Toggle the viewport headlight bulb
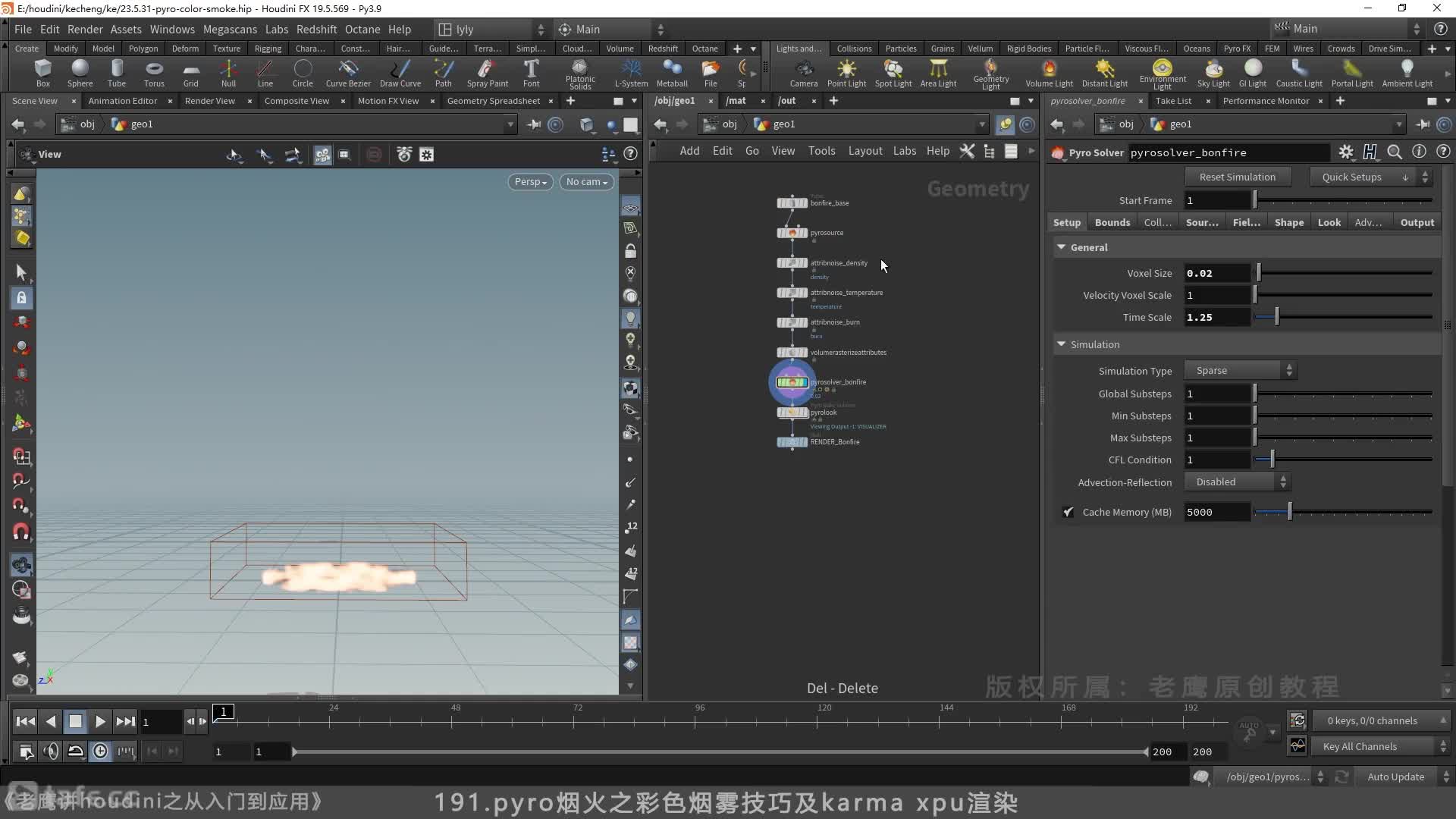The height and width of the screenshot is (819, 1456). point(631,318)
